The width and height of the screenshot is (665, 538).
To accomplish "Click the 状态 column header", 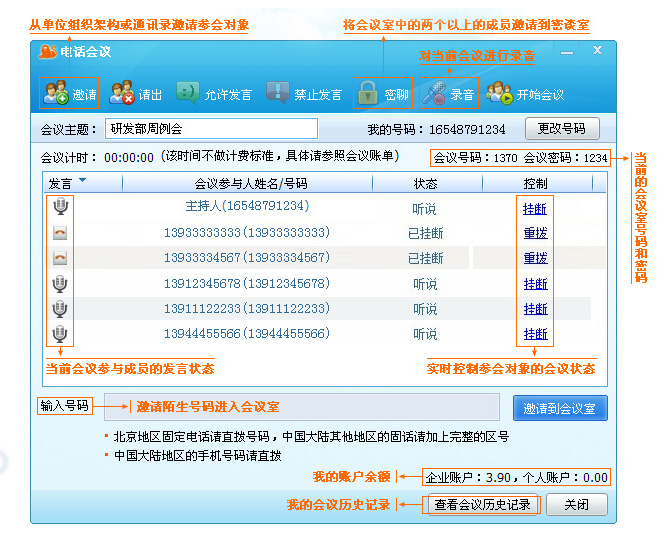I will [425, 184].
